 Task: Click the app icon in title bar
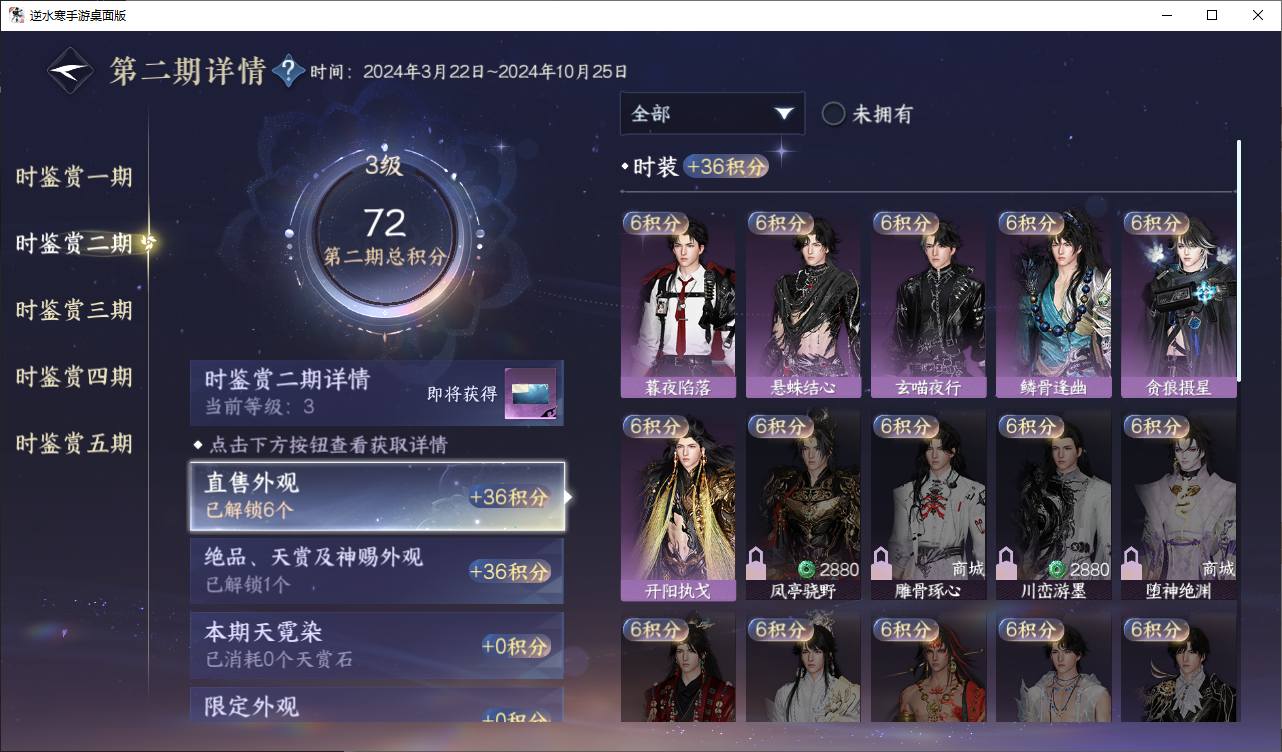click(16, 15)
